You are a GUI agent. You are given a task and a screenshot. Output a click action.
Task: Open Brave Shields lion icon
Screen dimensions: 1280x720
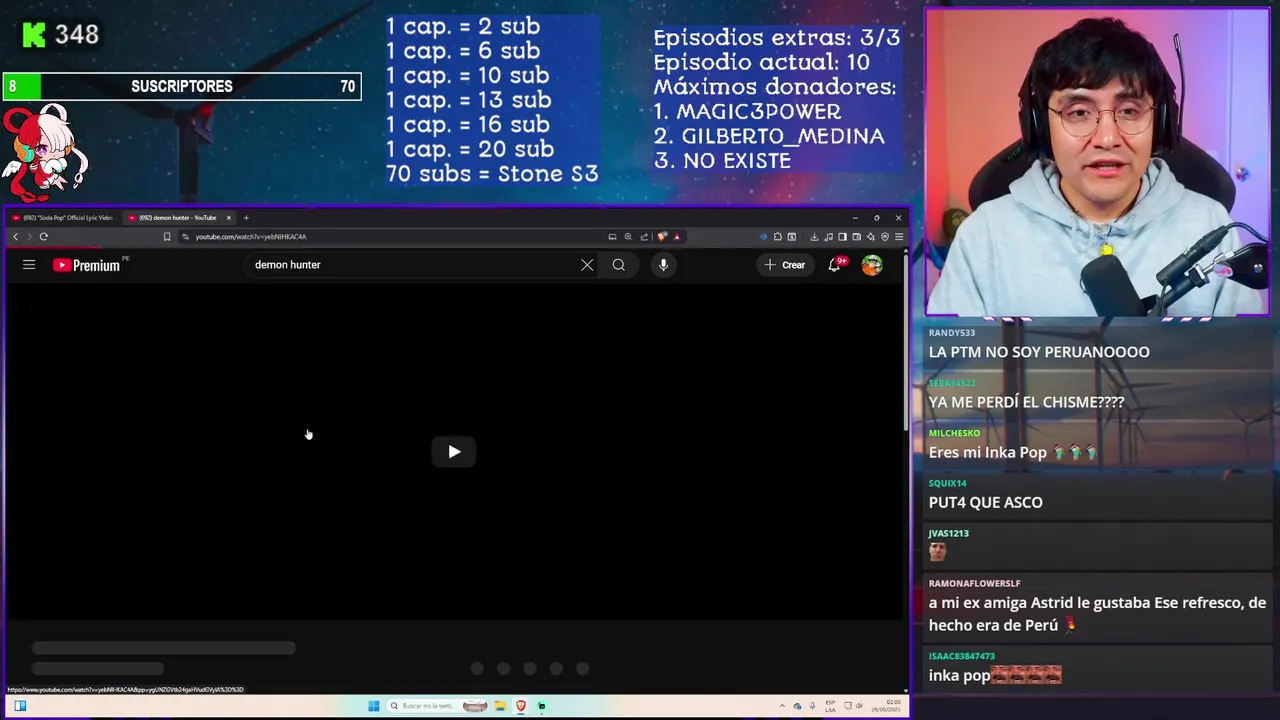point(662,237)
